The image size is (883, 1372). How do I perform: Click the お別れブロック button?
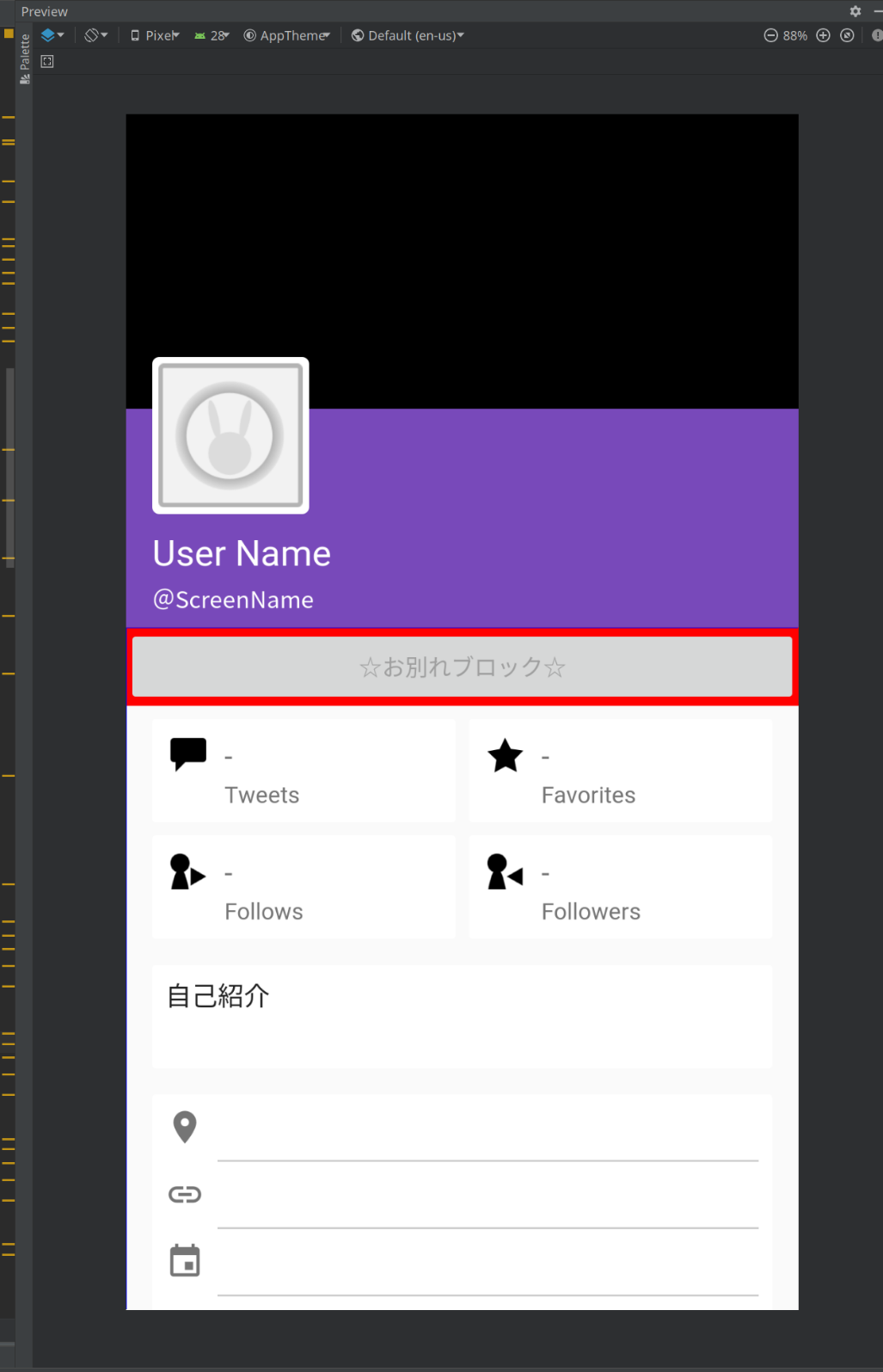462,667
